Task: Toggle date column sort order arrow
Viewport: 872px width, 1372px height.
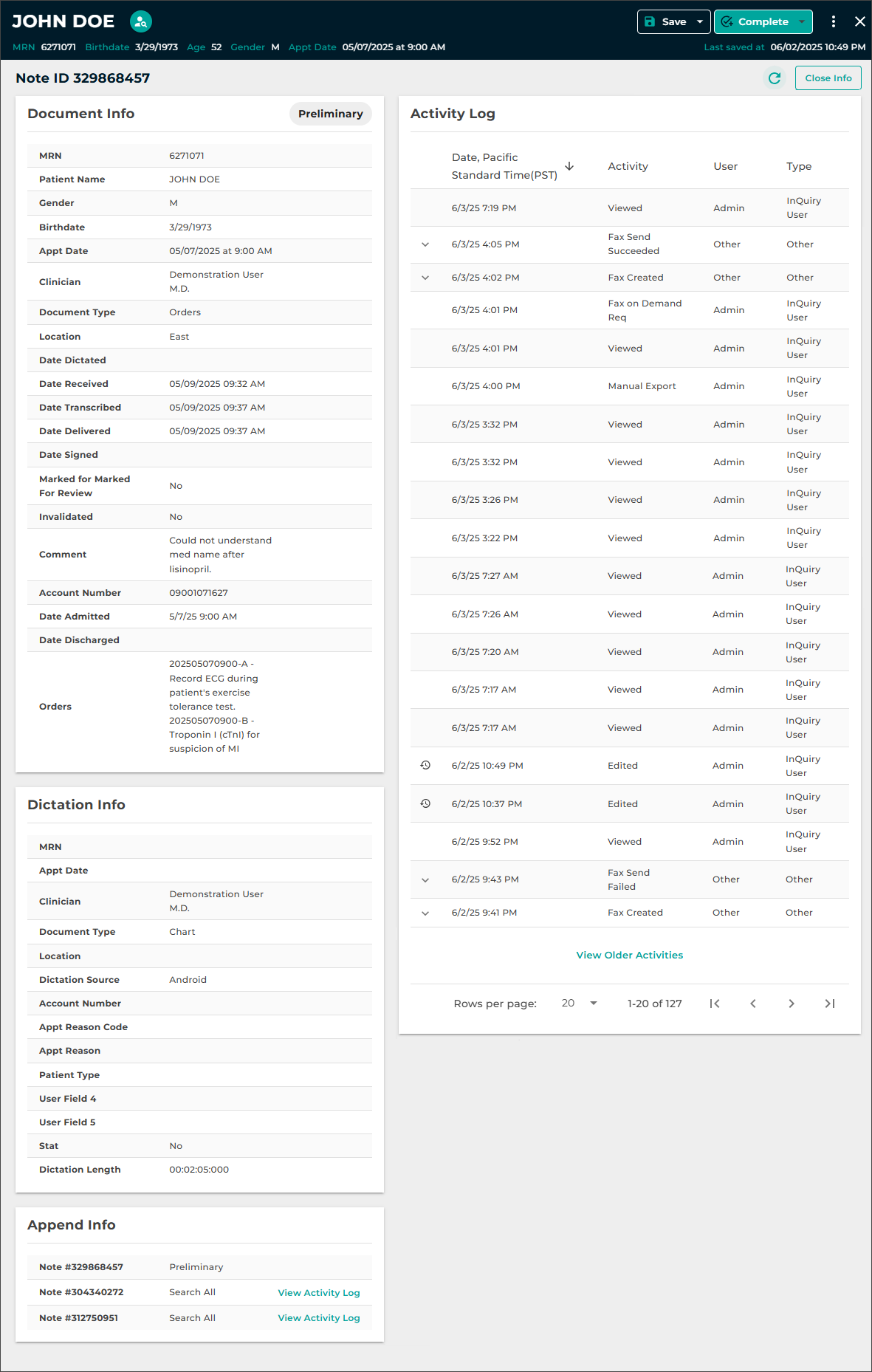Action: tap(569, 166)
